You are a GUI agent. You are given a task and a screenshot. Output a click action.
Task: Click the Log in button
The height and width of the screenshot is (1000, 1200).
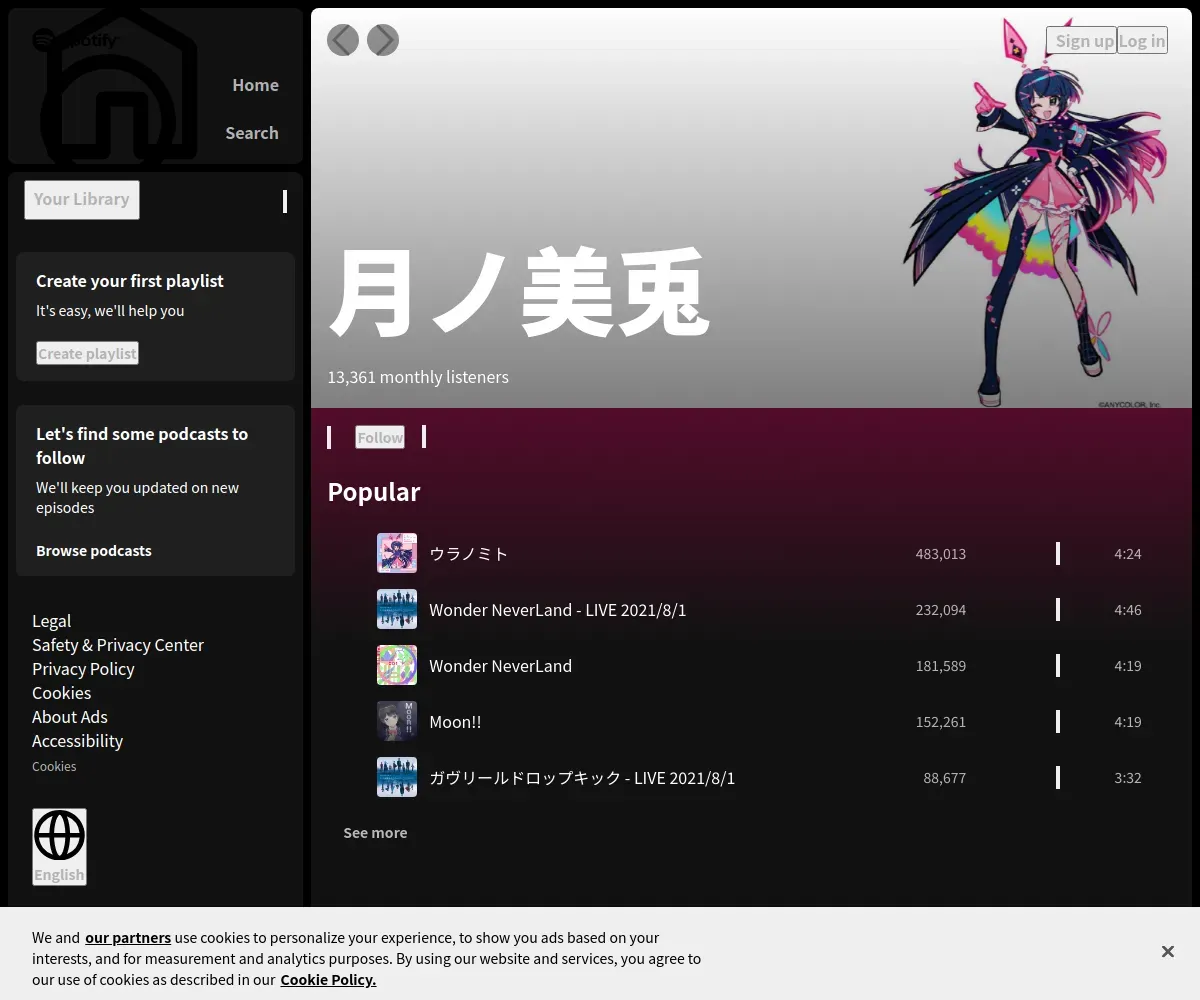click(1142, 40)
